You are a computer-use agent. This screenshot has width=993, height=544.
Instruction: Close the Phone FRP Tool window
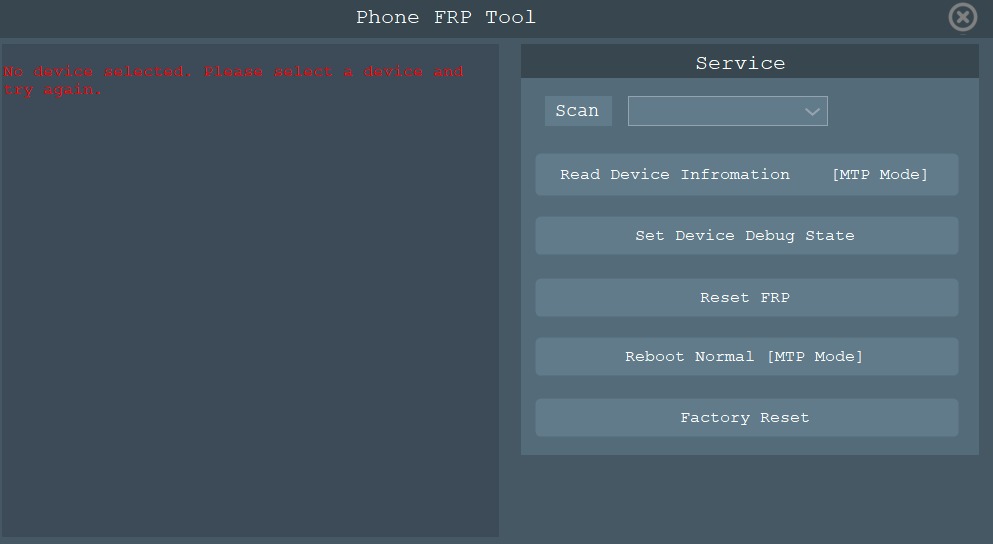(x=963, y=17)
